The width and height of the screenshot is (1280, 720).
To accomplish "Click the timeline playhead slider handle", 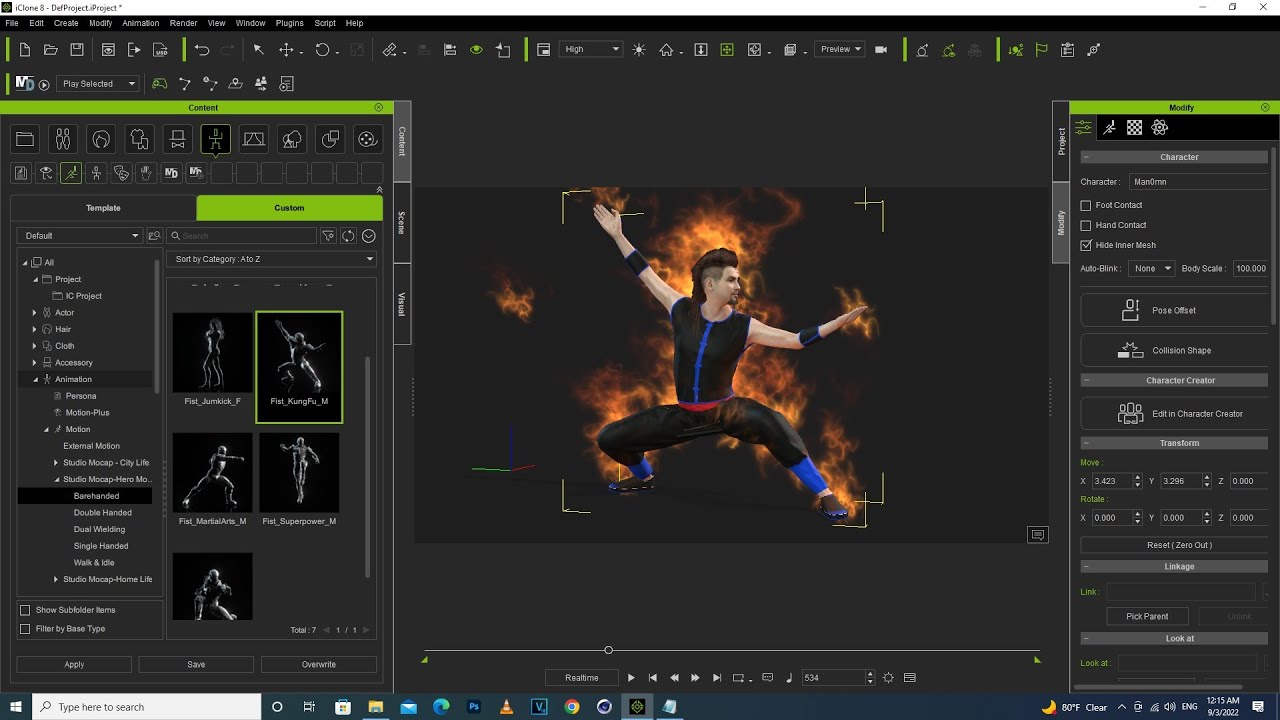I will click(608, 650).
